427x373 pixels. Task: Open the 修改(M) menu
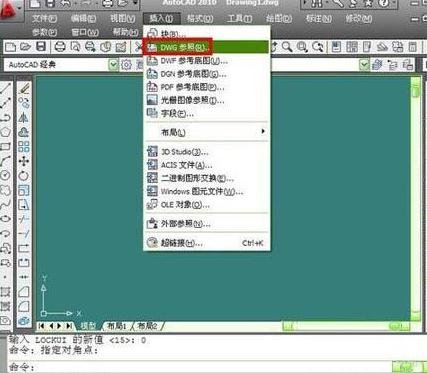[x=359, y=19]
